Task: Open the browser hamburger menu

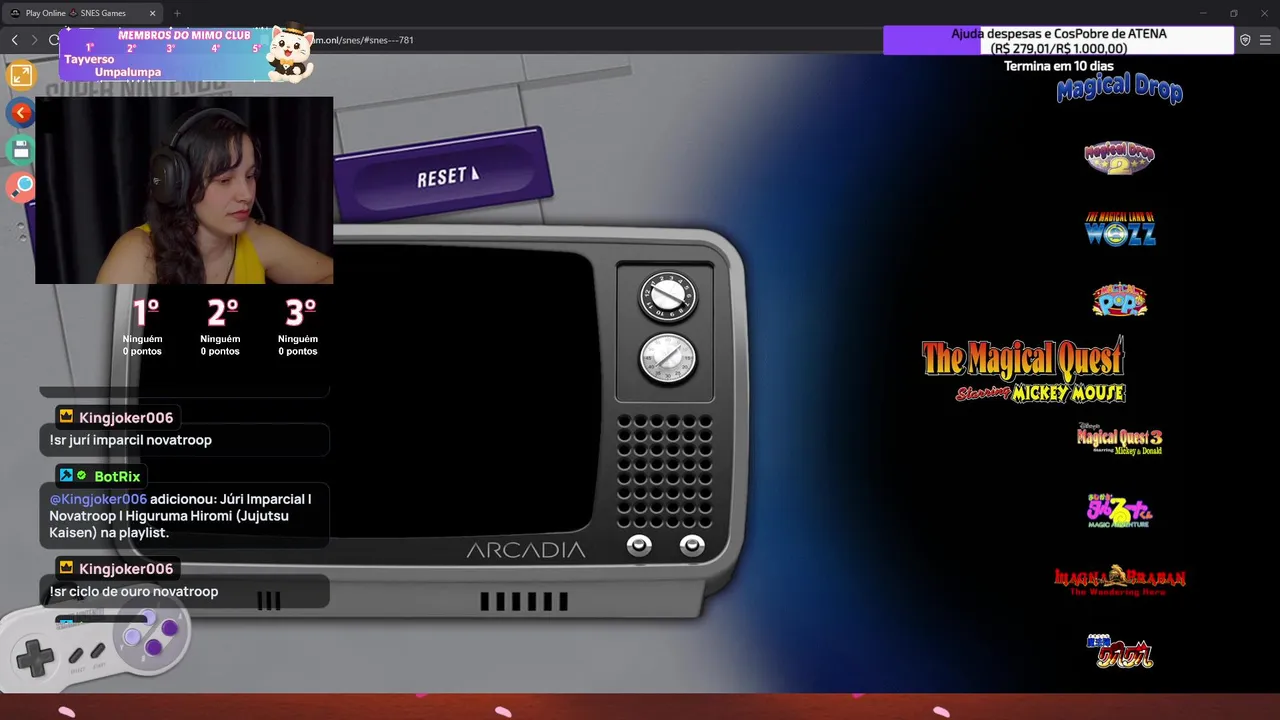Action: point(1265,40)
